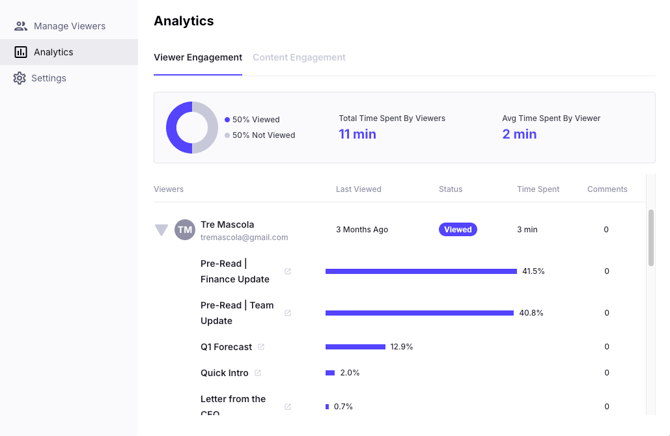Screen dimensions: 670x436
Task: Open external link icon next to Quick Intro
Action: (258, 373)
